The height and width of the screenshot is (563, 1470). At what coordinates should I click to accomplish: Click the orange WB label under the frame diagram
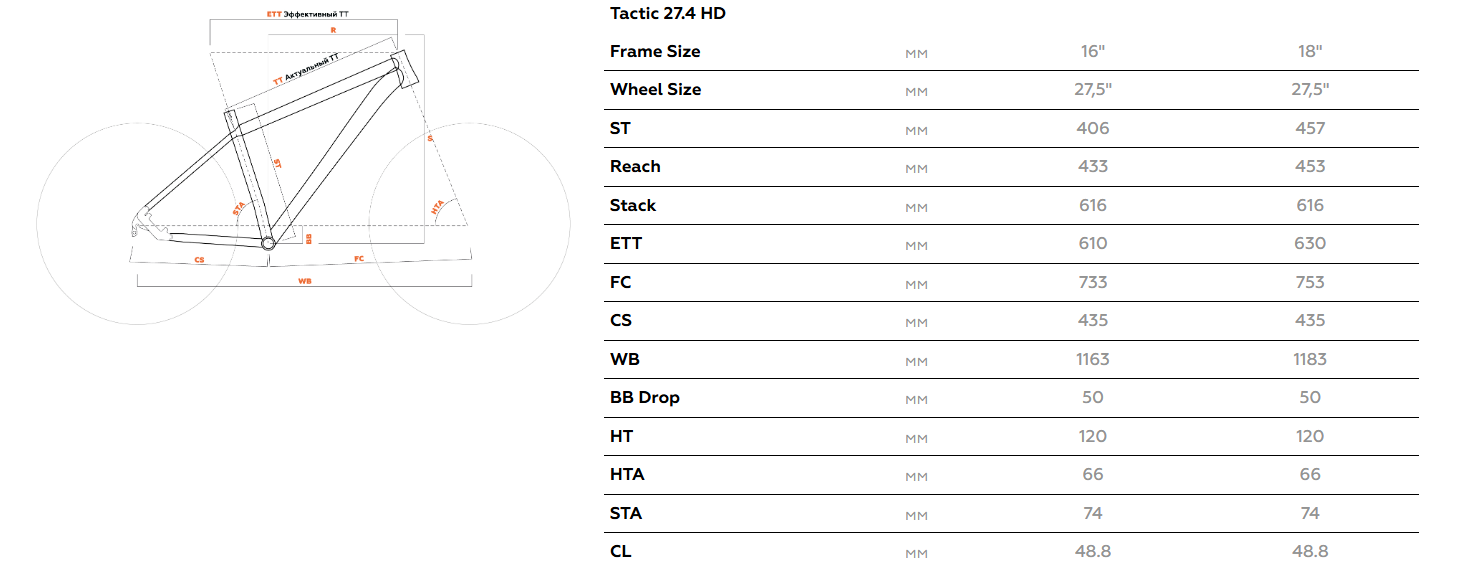304,282
